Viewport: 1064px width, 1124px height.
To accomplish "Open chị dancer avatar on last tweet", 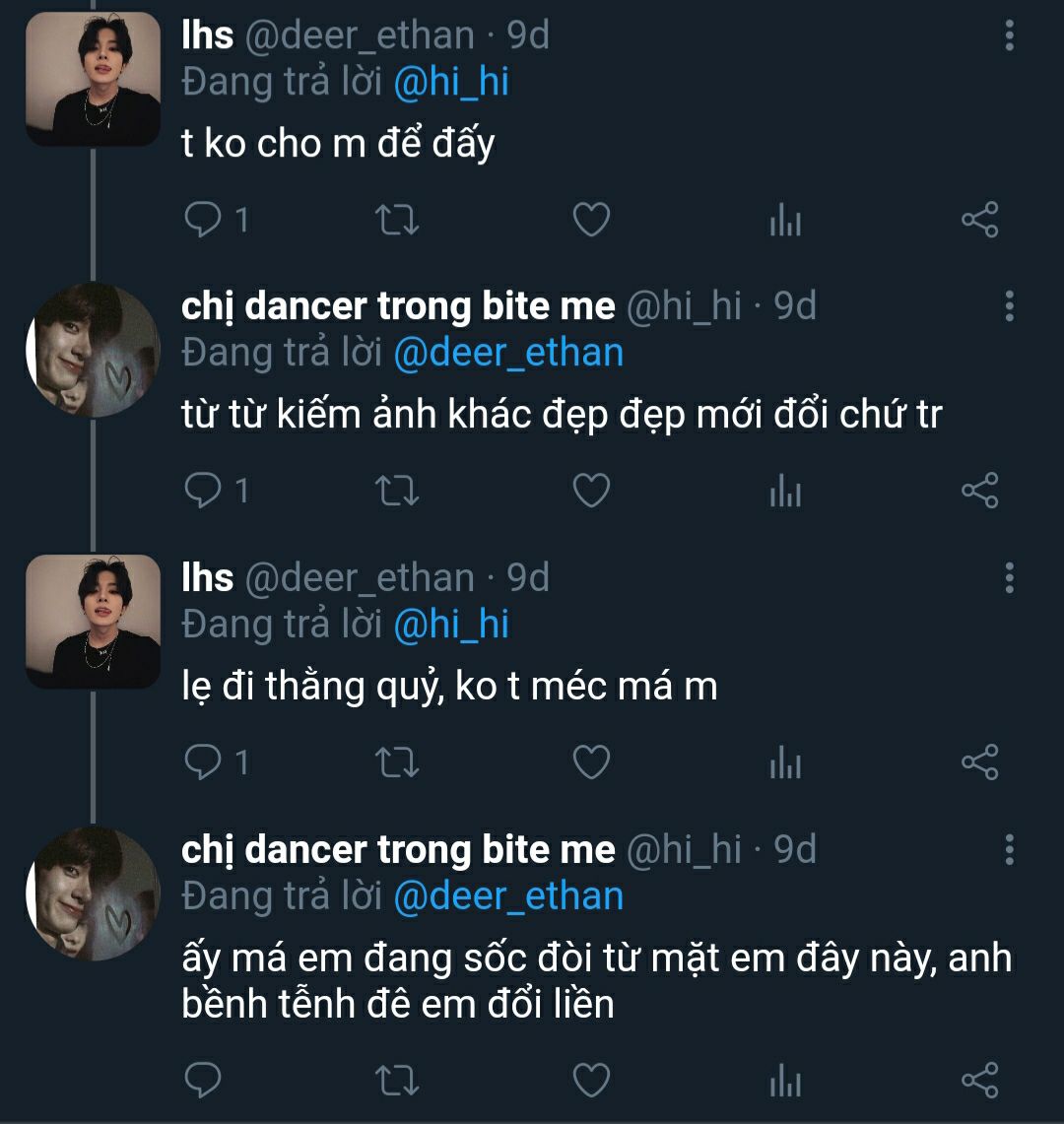I will coord(93,893).
